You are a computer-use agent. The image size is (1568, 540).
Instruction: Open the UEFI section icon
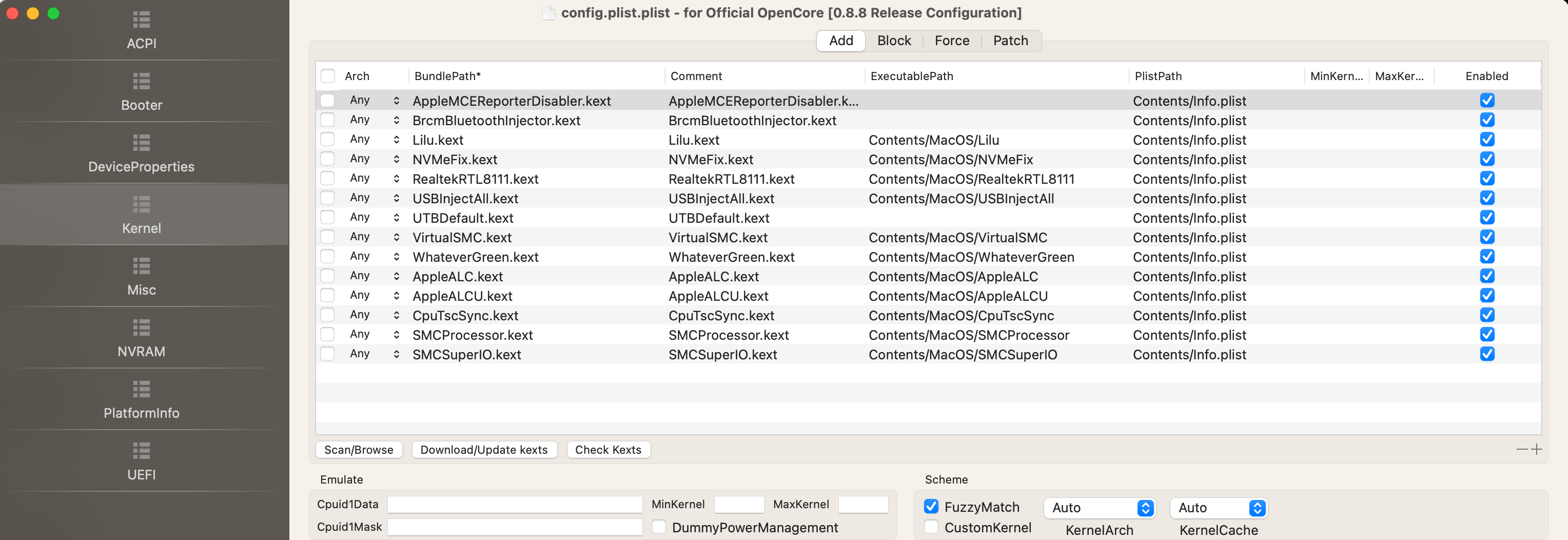point(141,451)
